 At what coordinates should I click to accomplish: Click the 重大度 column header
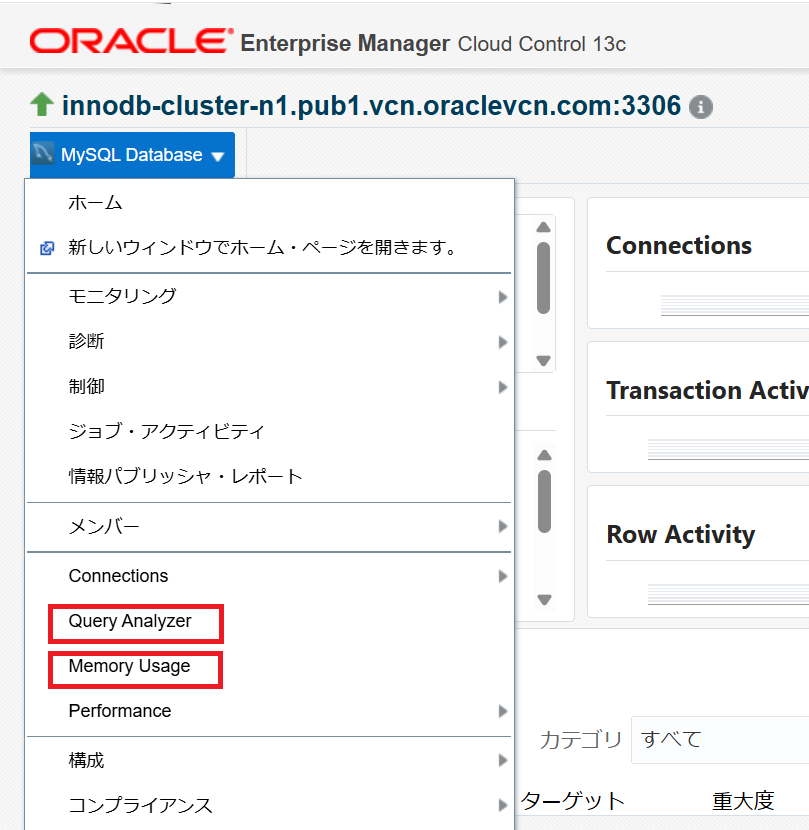(x=743, y=801)
